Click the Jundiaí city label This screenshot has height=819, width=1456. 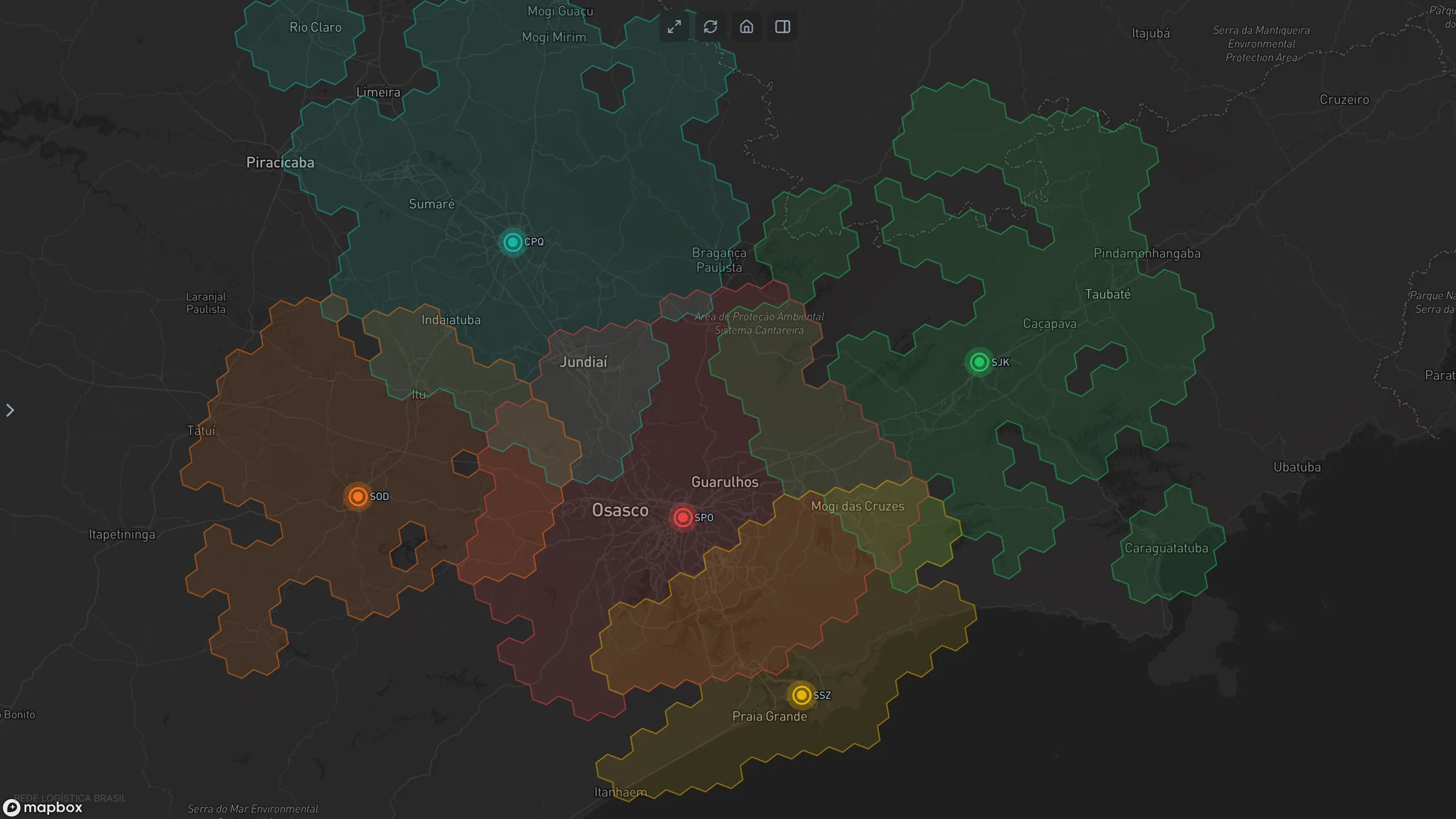(x=583, y=362)
